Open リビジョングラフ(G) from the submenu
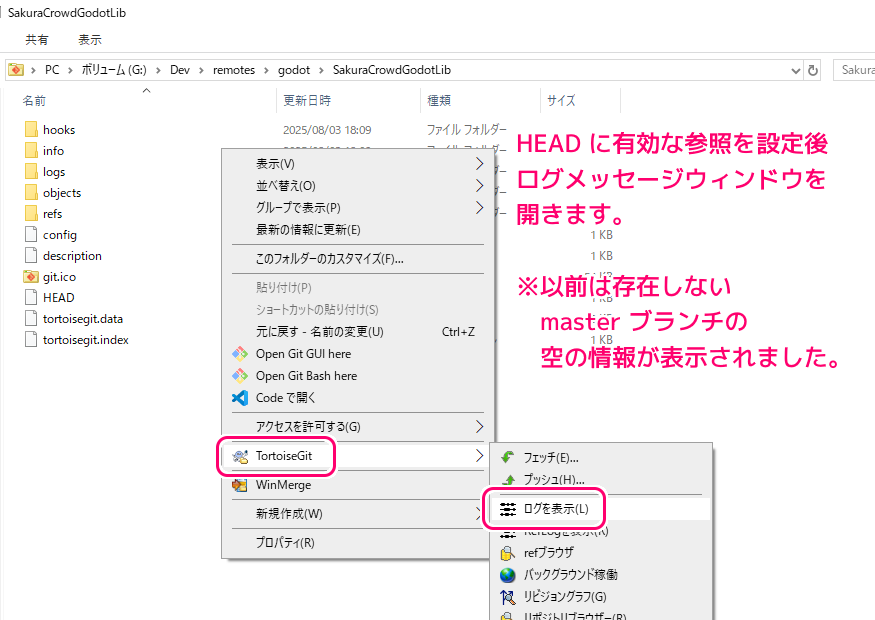 point(565,597)
